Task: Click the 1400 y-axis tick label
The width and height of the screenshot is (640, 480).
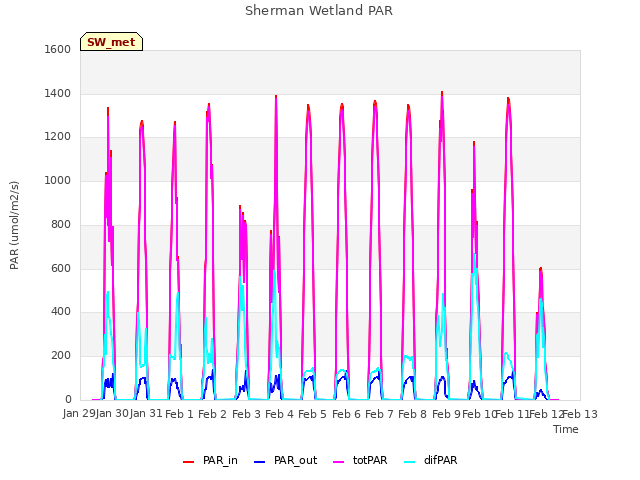Action: pos(58,93)
